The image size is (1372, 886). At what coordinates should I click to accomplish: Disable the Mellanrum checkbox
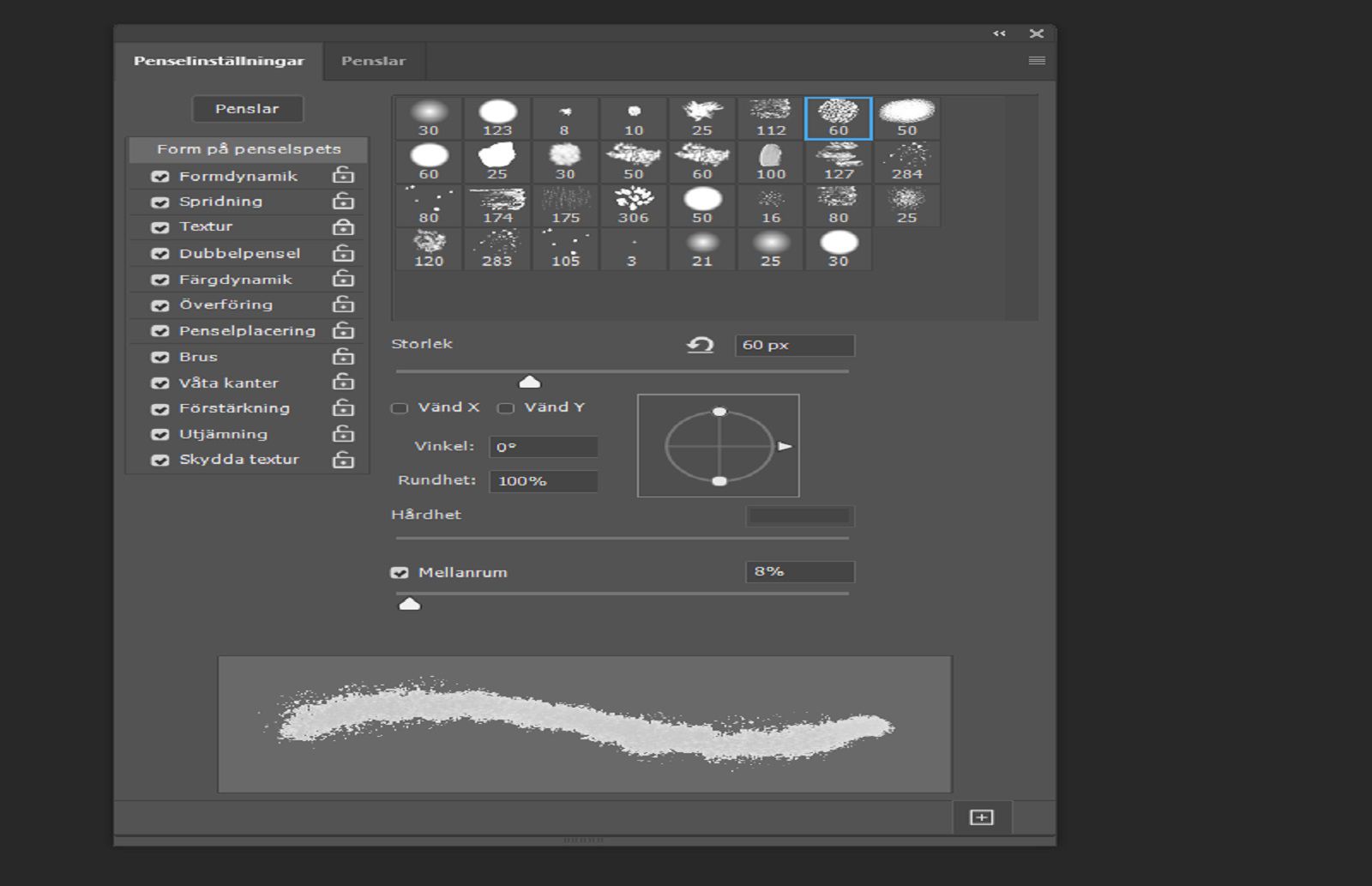tap(400, 571)
